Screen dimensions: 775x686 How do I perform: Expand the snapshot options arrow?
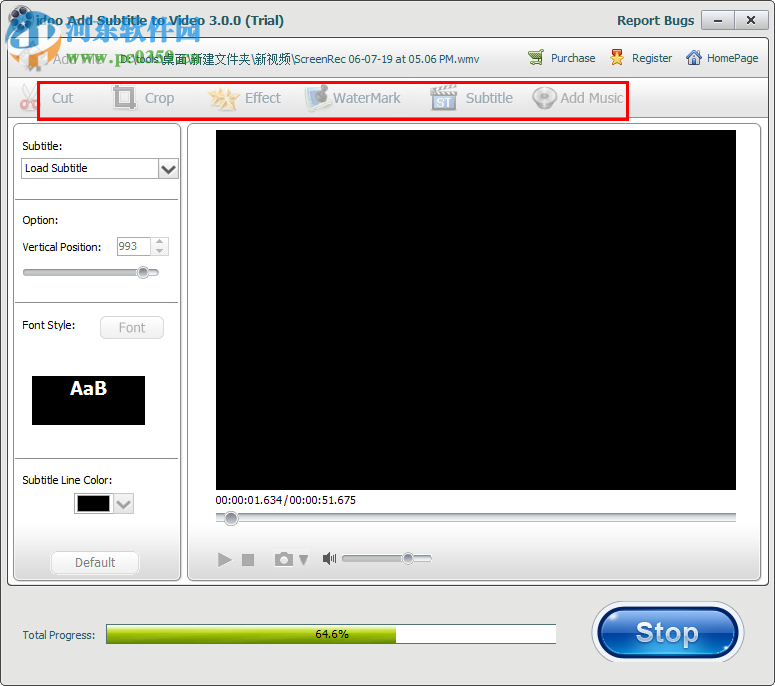[x=303, y=559]
